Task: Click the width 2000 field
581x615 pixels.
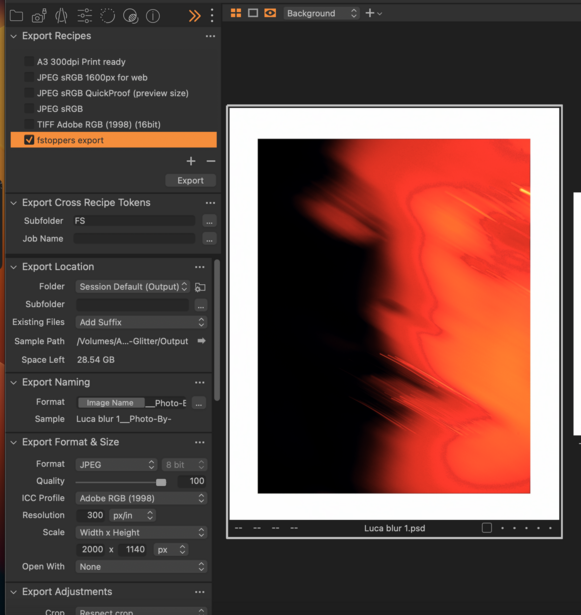Action: [91, 549]
